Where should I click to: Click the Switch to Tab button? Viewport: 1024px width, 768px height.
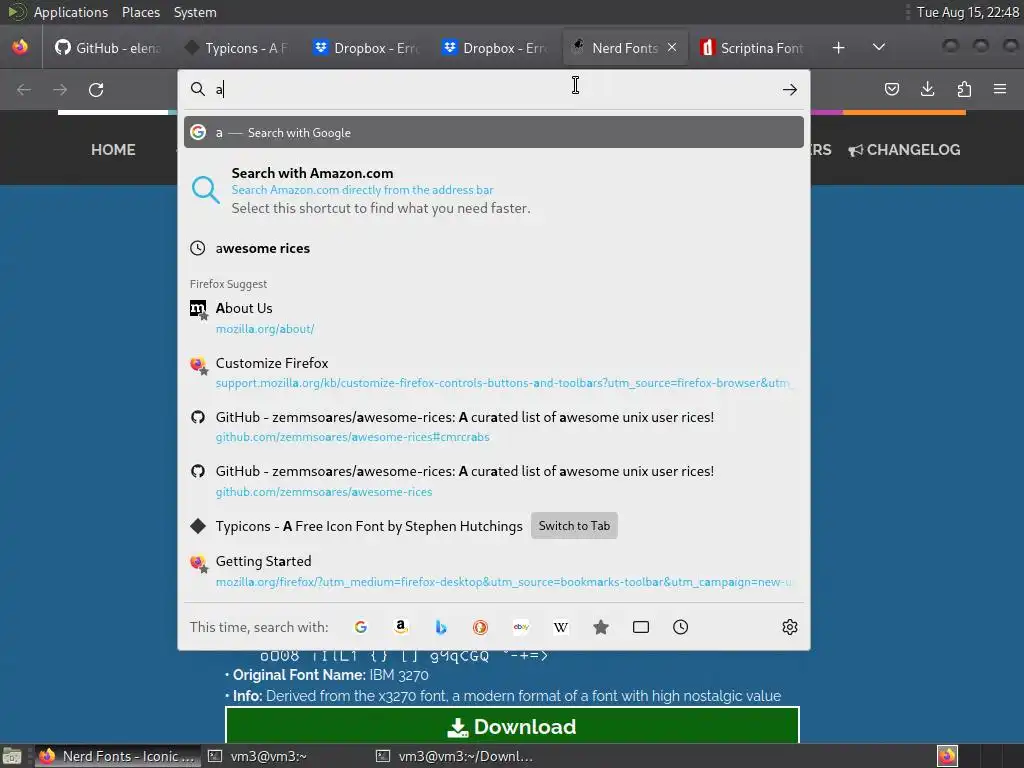[574, 526]
